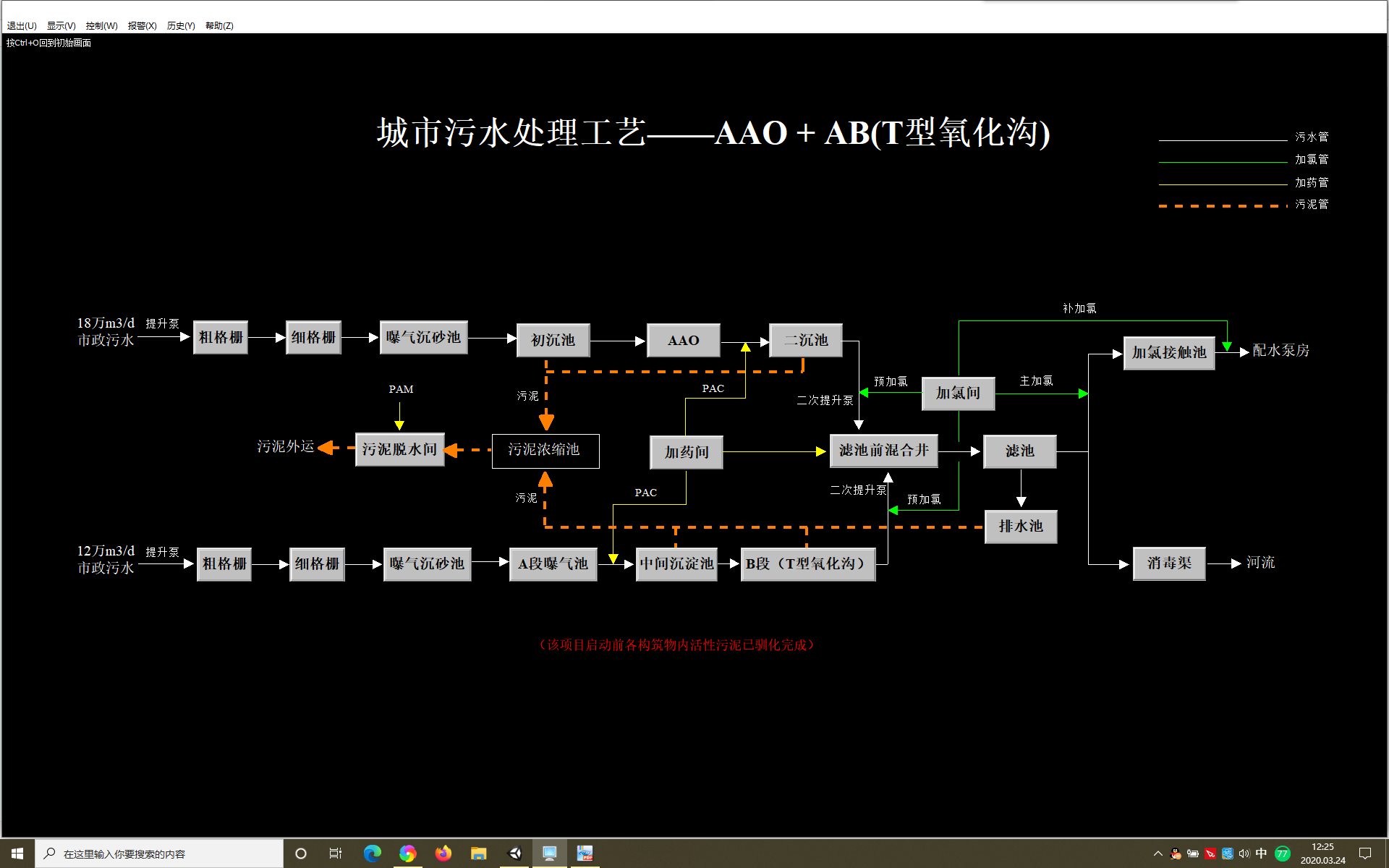
Task: Open Firefox from taskbar
Action: 443,854
